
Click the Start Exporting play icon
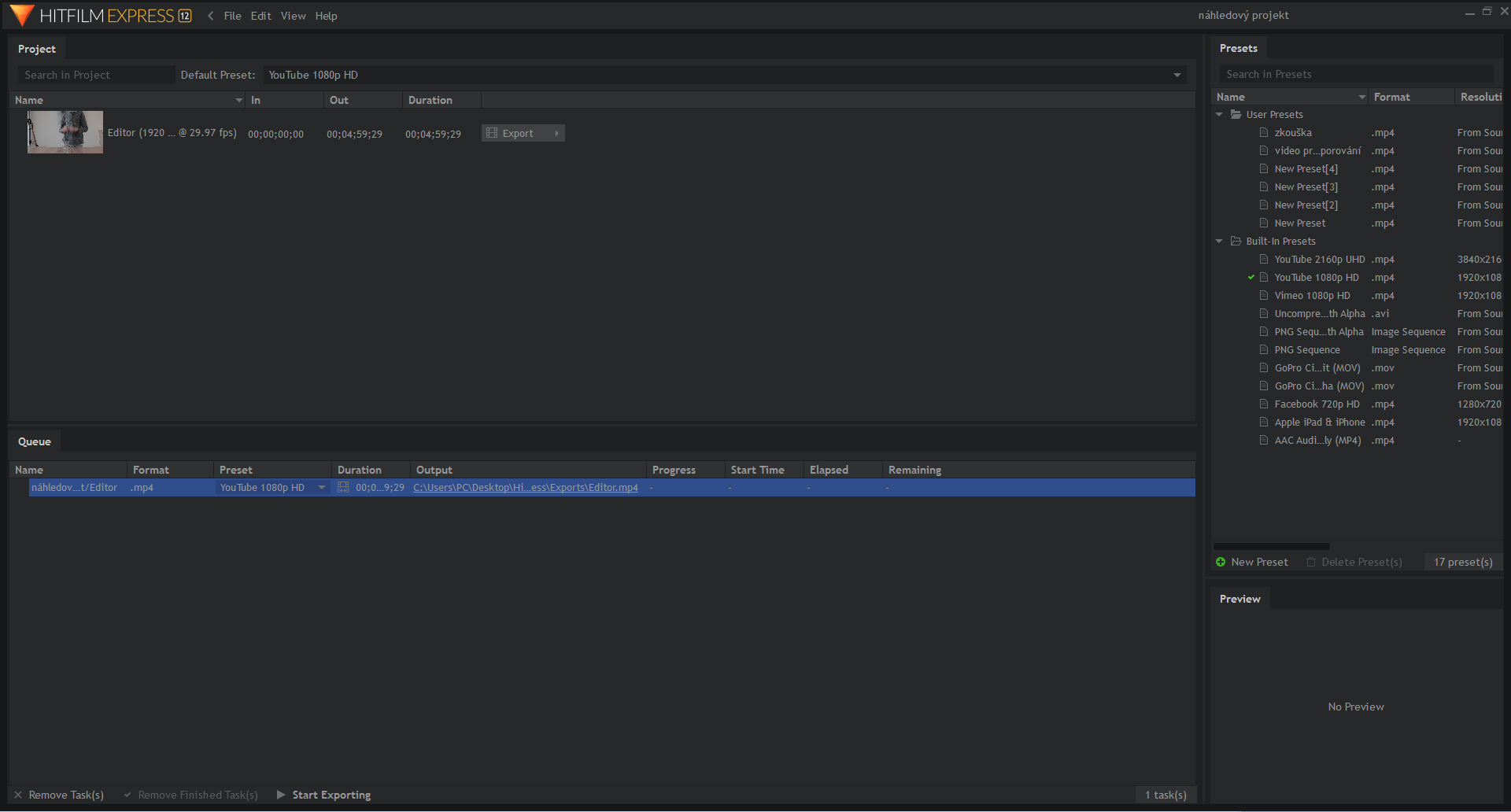[281, 795]
